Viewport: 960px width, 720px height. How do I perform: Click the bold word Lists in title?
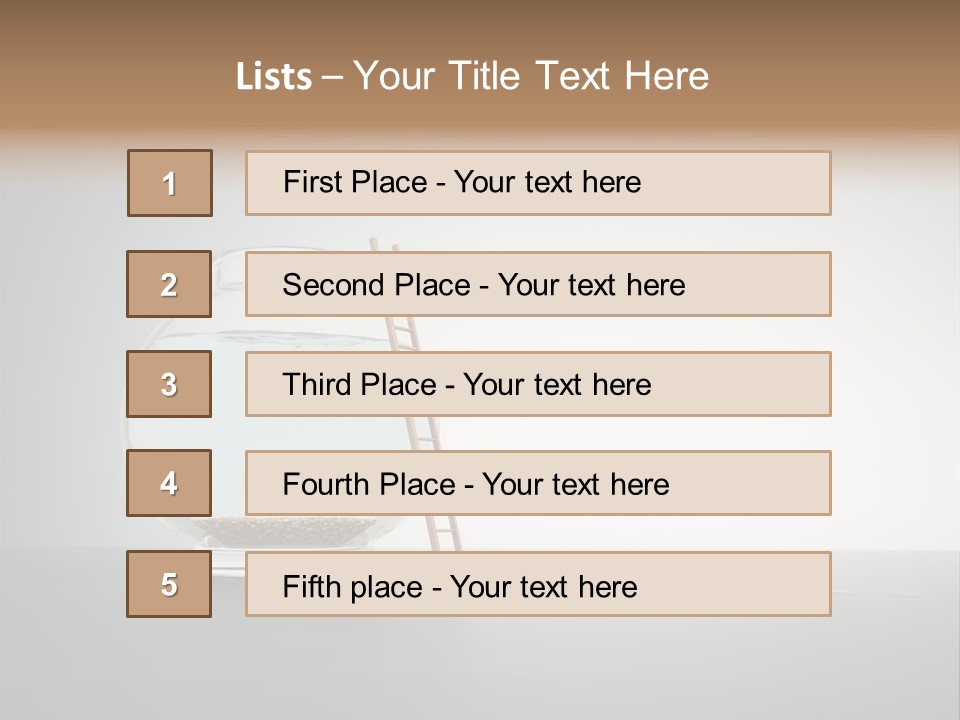coord(274,77)
